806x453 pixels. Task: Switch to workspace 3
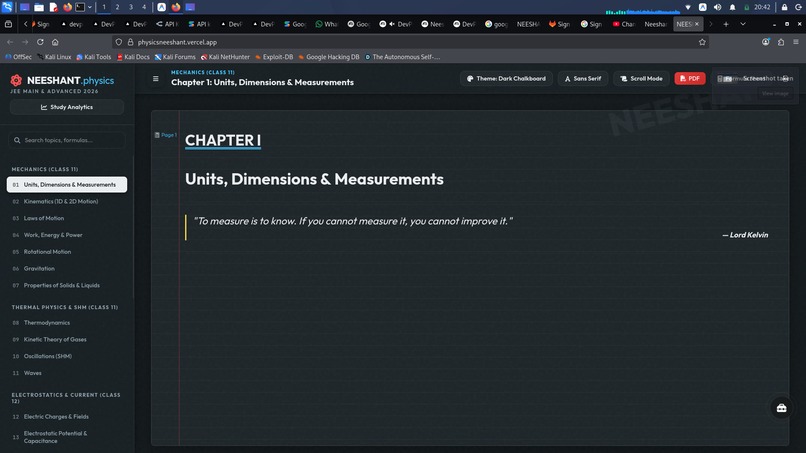click(x=131, y=7)
